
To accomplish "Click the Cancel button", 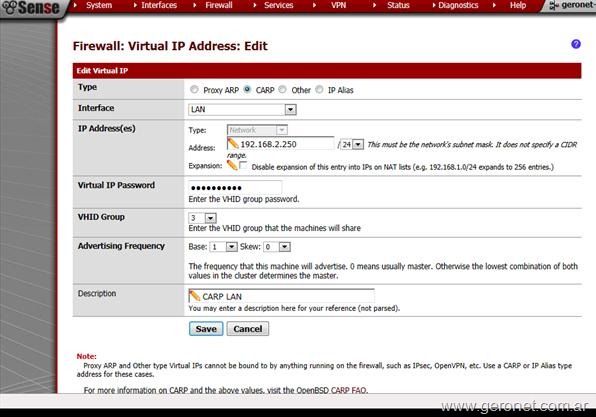I will coord(248,329).
